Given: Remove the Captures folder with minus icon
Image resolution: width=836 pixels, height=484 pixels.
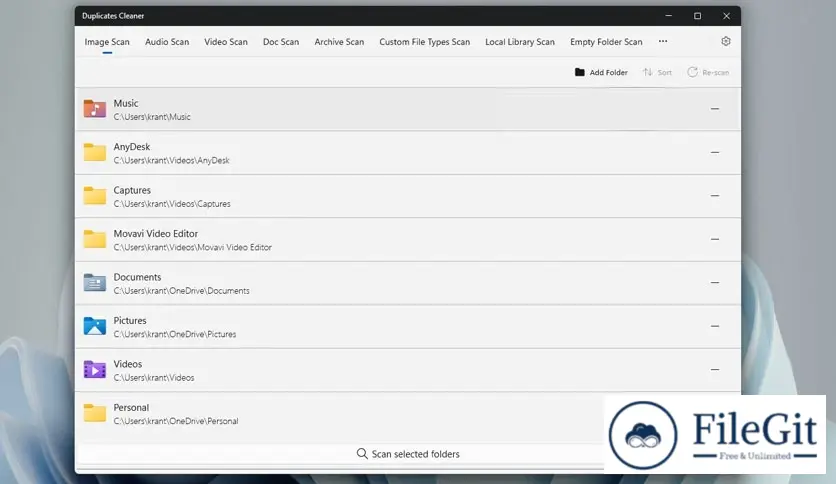Looking at the screenshot, I should click(715, 196).
